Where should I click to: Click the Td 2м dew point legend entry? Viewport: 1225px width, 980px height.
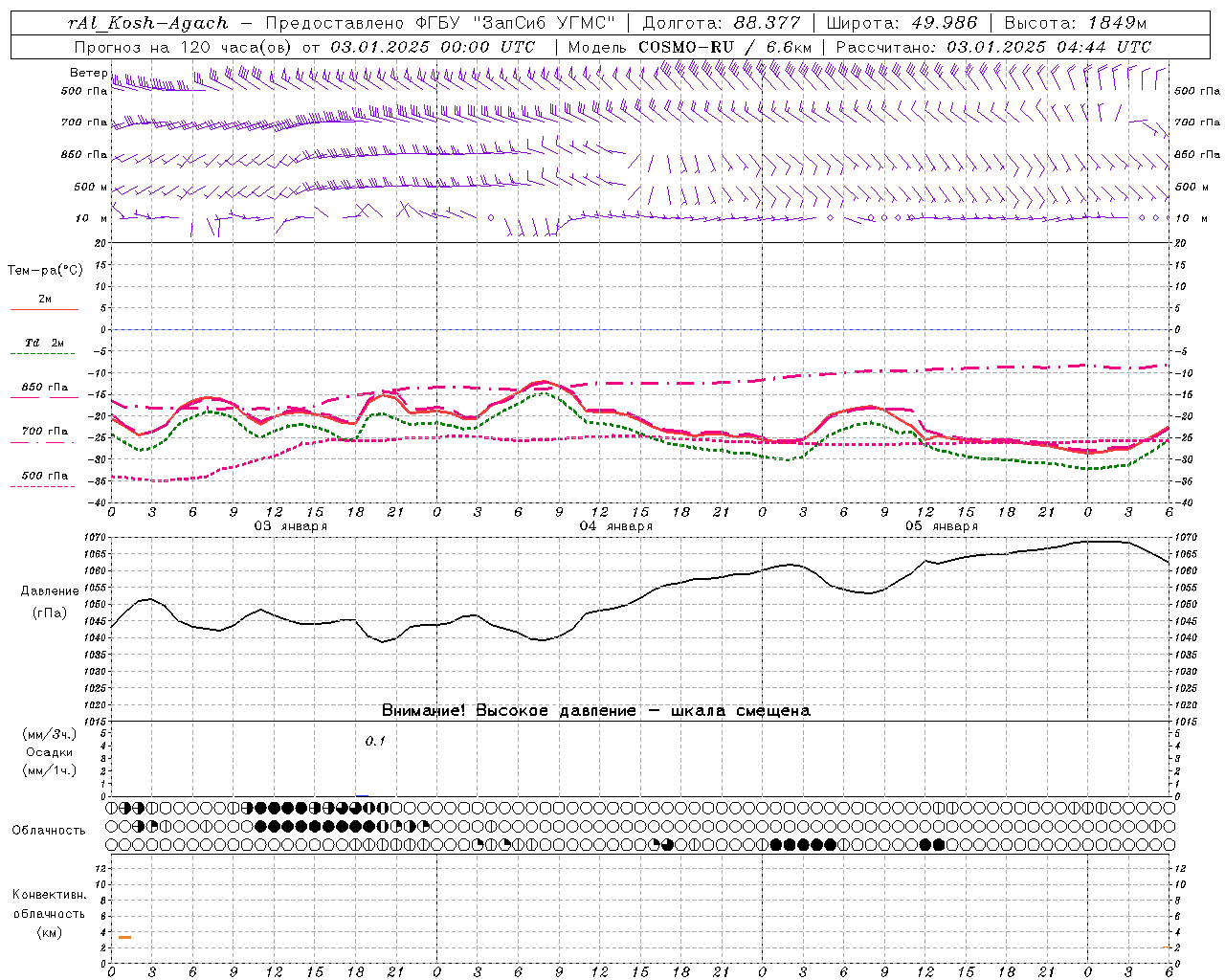45,343
